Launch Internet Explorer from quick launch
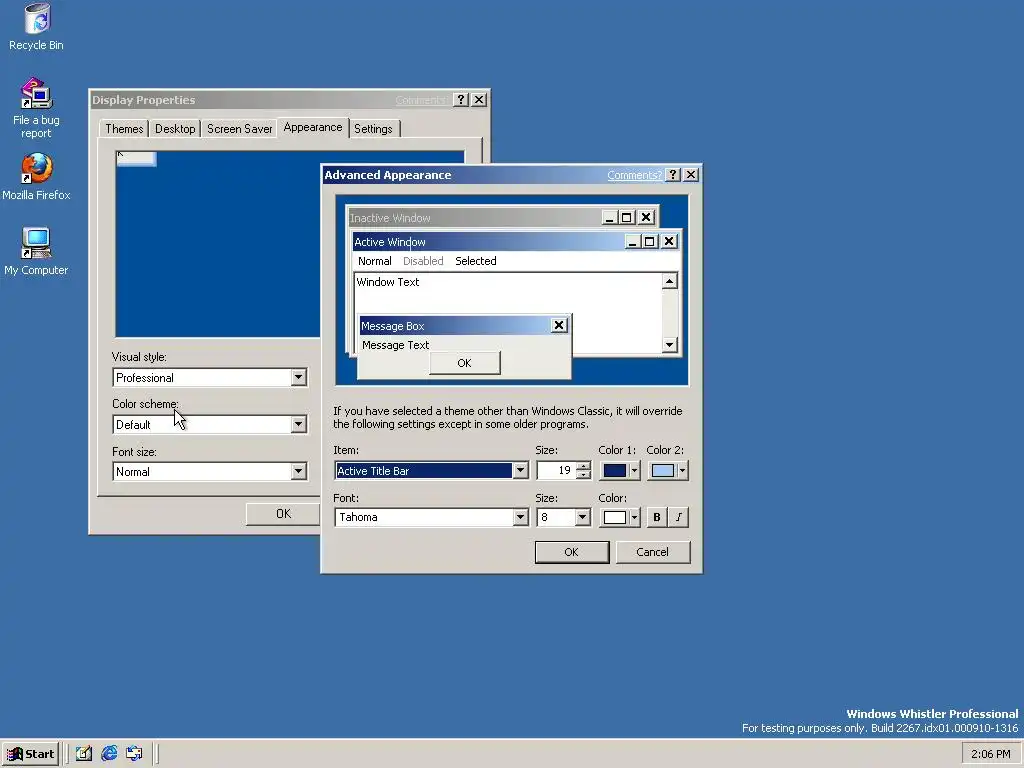Viewport: 1024px width, 768px height. (x=109, y=753)
